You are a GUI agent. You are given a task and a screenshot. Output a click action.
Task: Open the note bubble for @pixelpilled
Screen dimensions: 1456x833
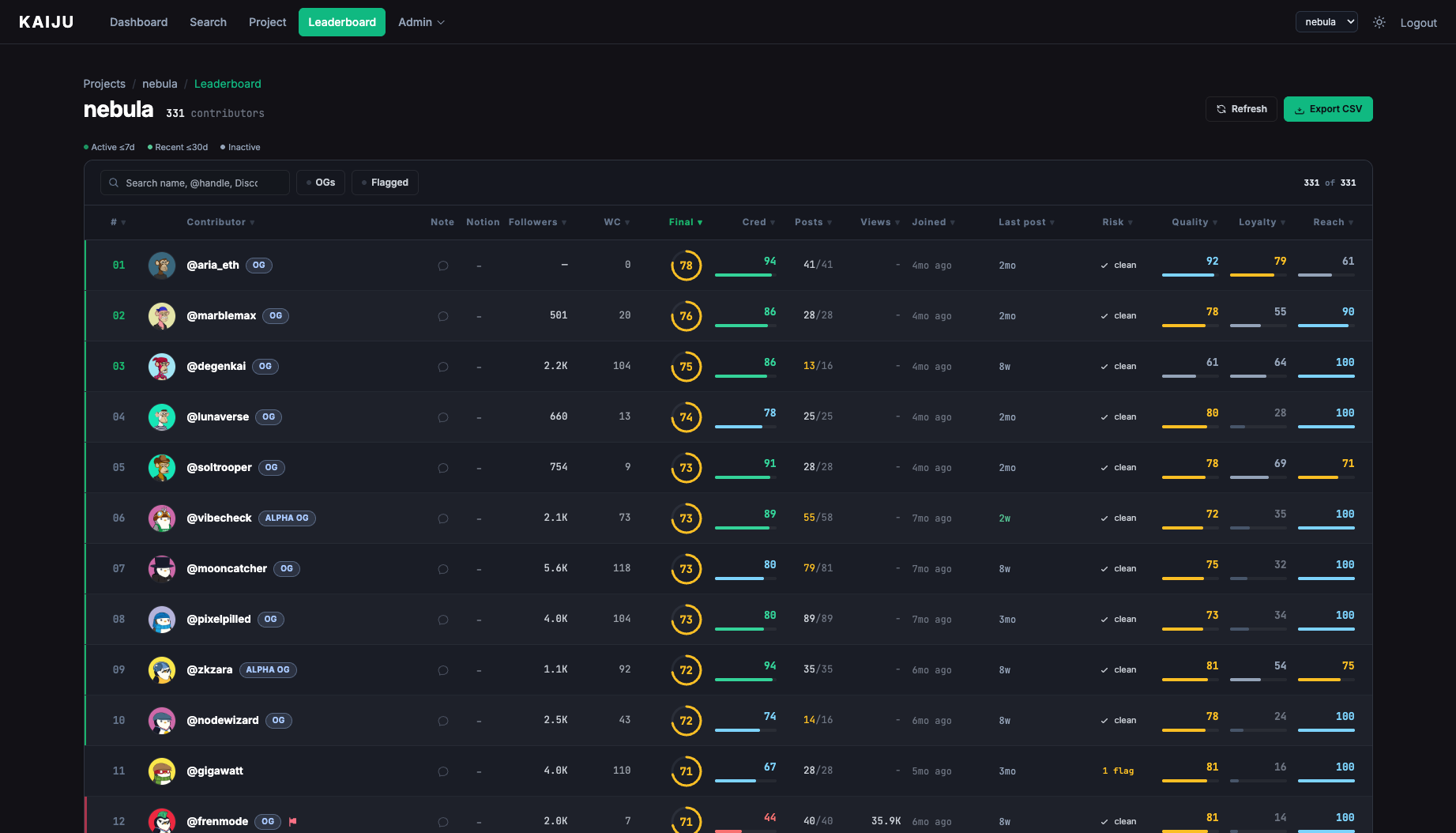[443, 620]
